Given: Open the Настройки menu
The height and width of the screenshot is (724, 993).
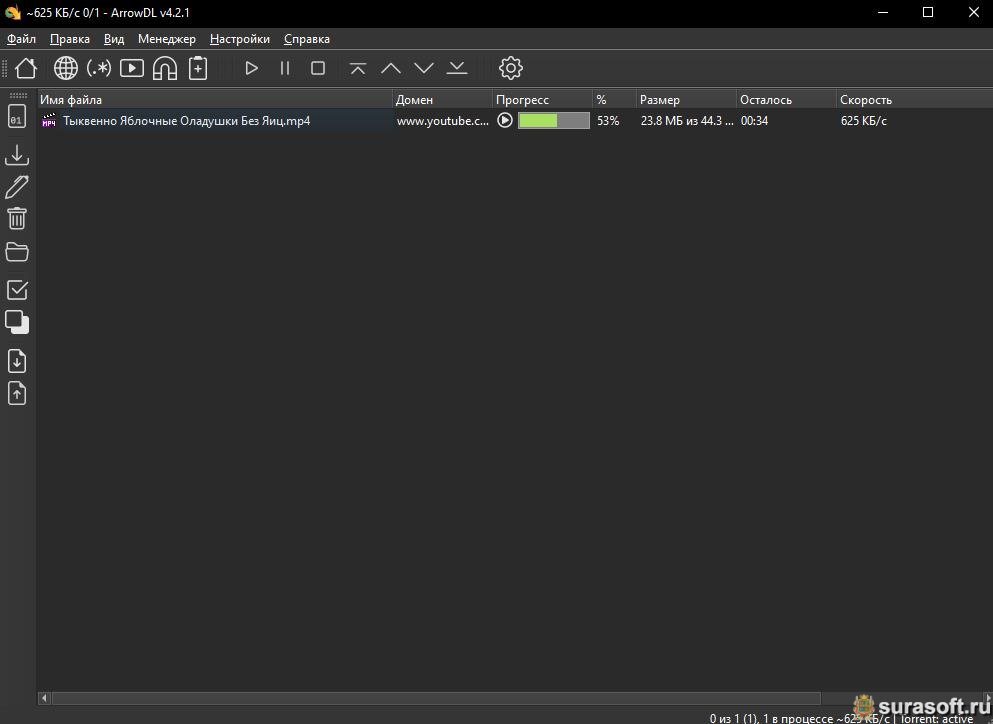Looking at the screenshot, I should point(240,39).
